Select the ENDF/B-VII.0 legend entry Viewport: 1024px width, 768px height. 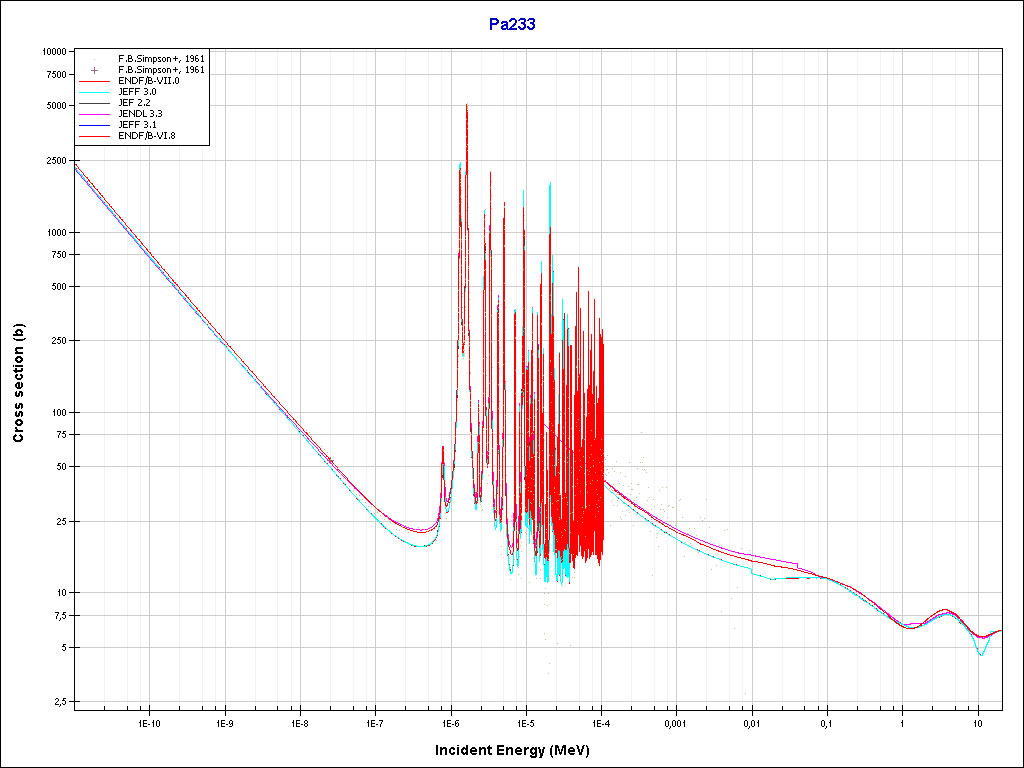[x=148, y=81]
